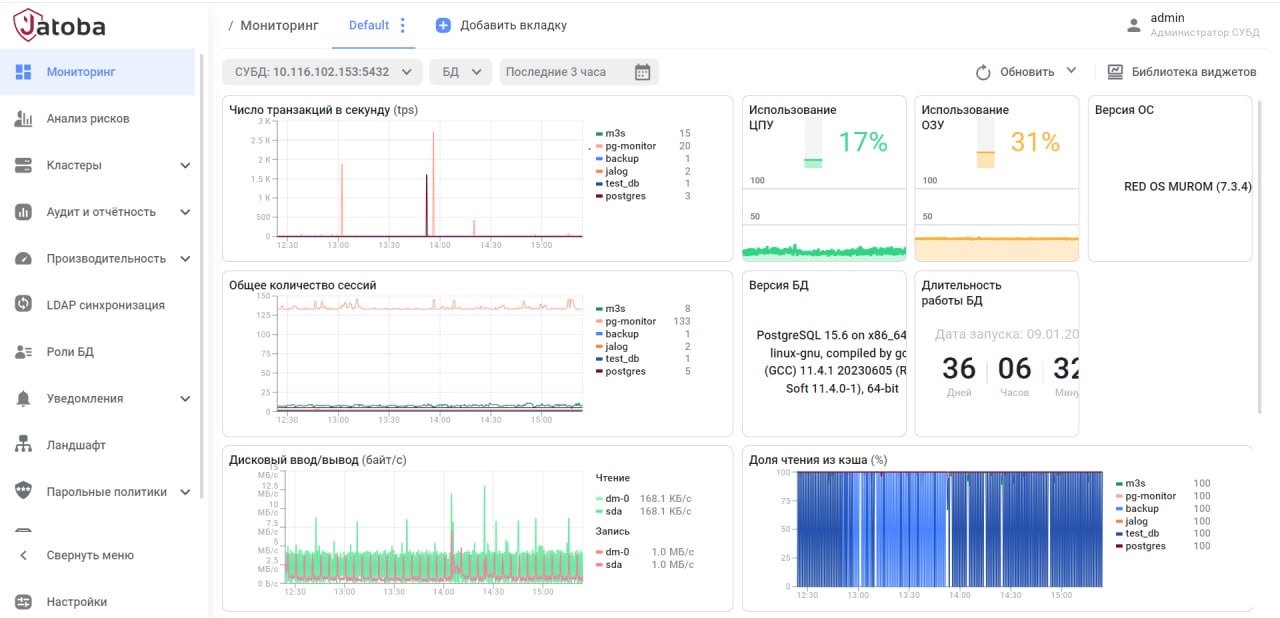1280x618 pixels.
Task: Click the Производительность gauge icon
Action: coord(23,258)
